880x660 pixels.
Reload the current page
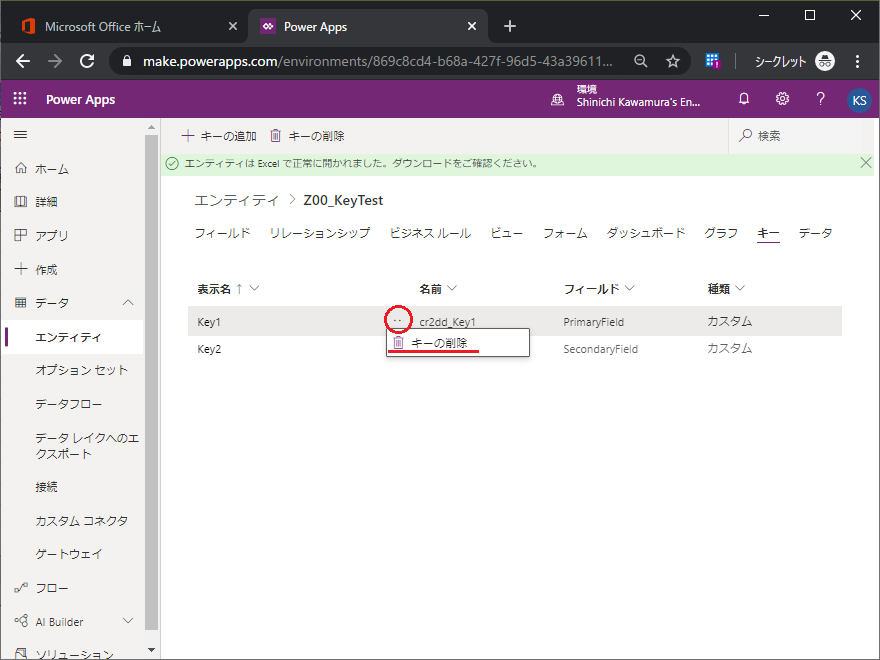click(87, 61)
